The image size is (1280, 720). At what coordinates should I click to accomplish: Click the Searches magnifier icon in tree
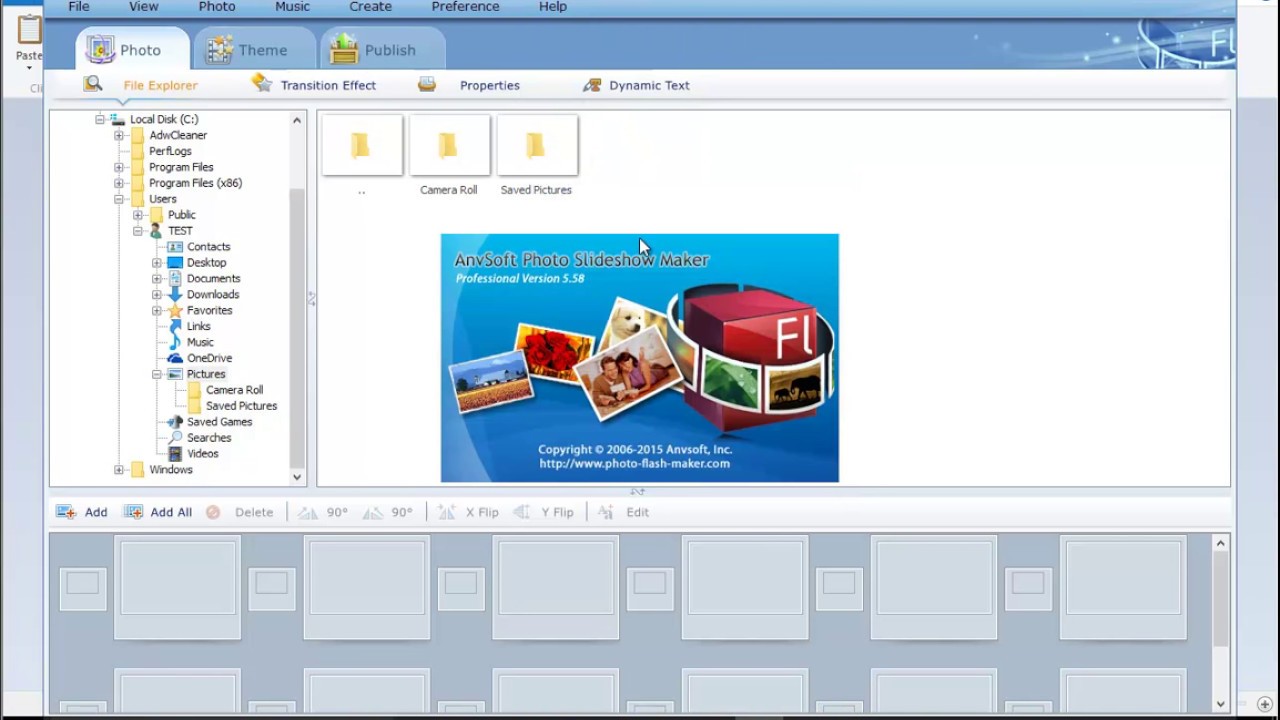click(x=175, y=438)
